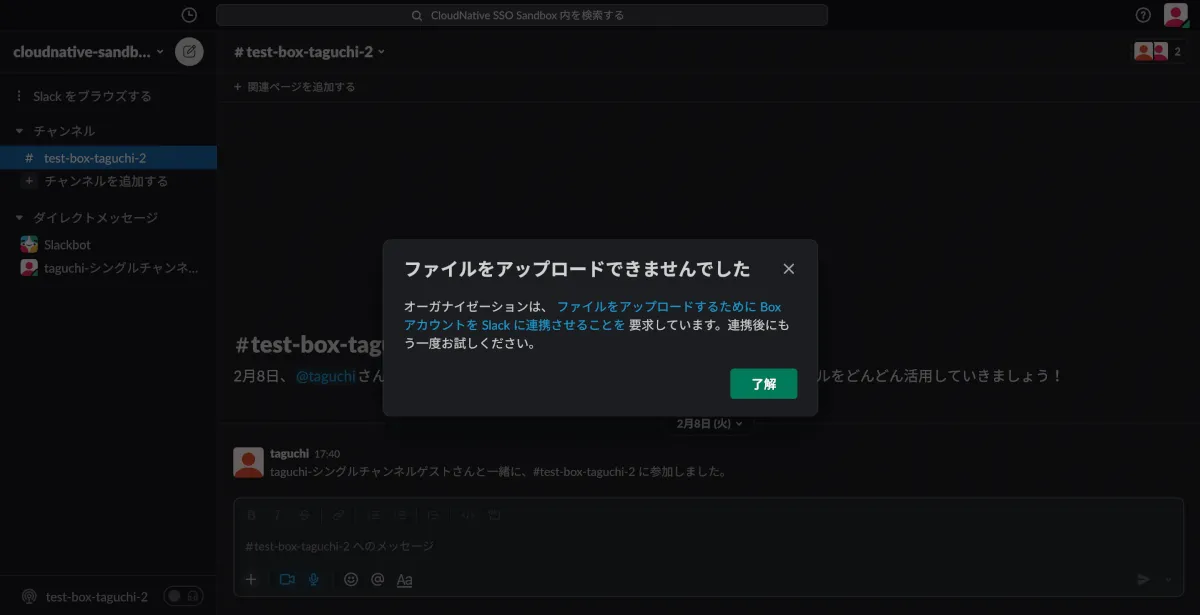Insert link using composer link icon
Screen dimensions: 1200x615
(x=339, y=515)
